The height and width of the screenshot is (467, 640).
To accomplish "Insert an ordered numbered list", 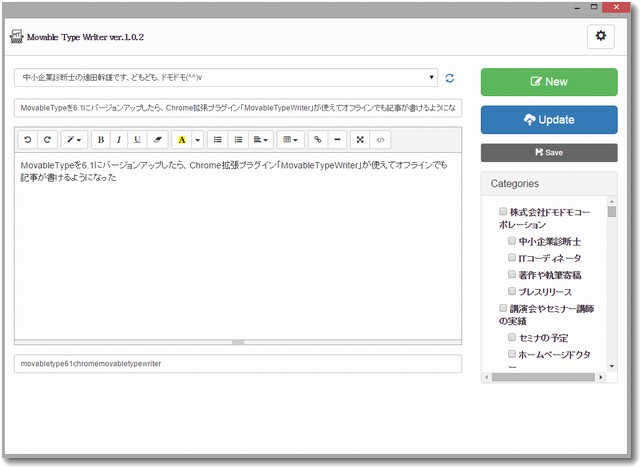I will [238, 140].
